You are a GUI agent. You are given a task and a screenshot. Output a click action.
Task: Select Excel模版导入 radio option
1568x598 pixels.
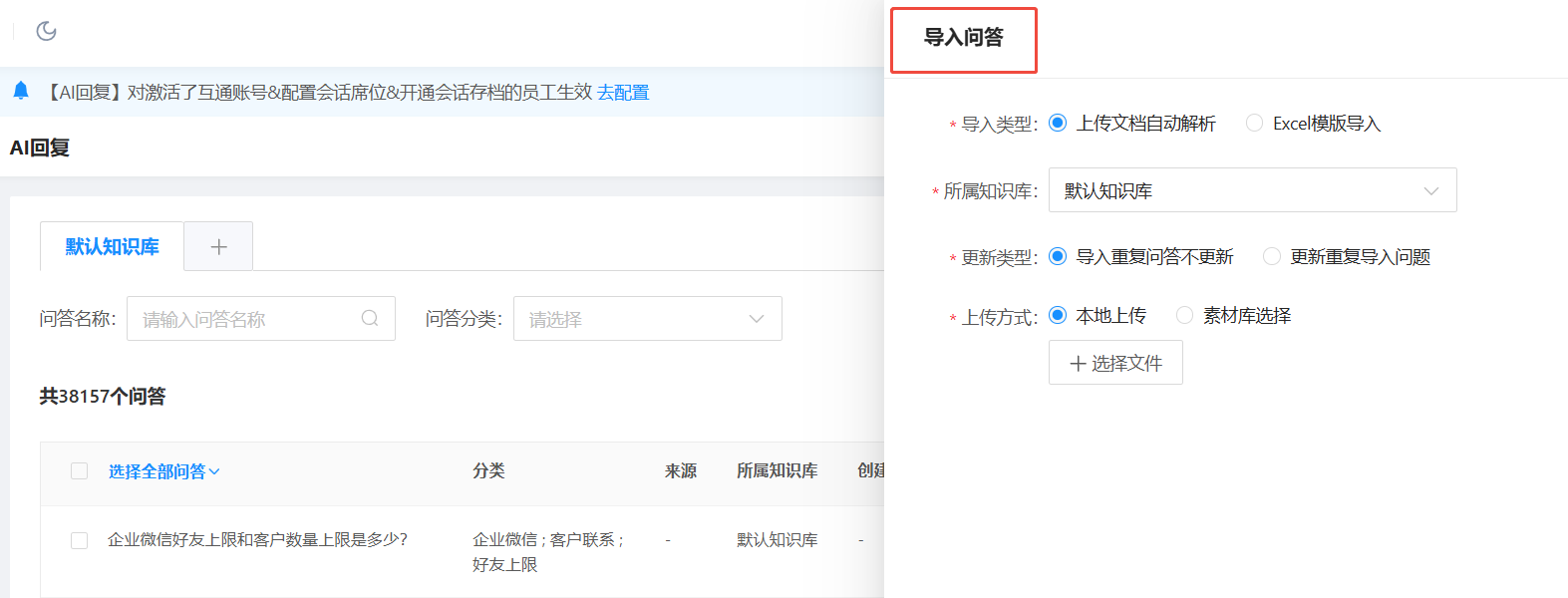pos(1255,123)
